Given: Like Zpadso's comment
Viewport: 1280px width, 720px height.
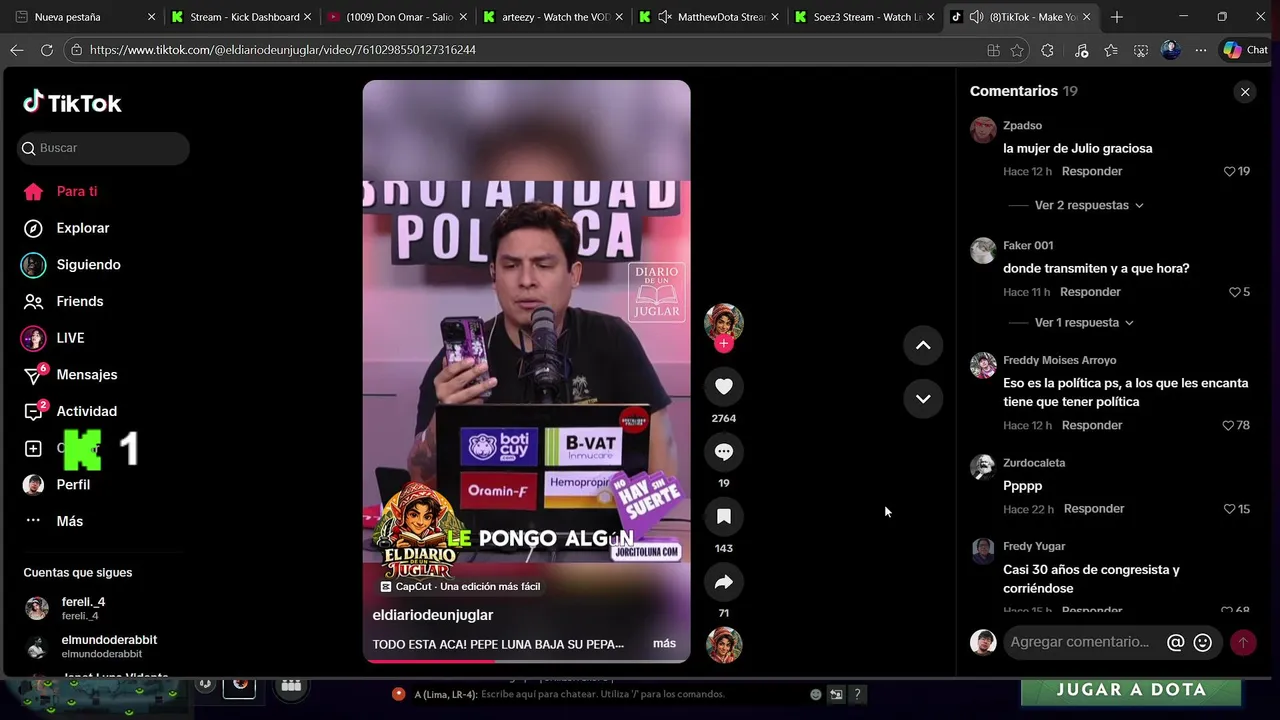Looking at the screenshot, I should pyautogui.click(x=1230, y=172).
